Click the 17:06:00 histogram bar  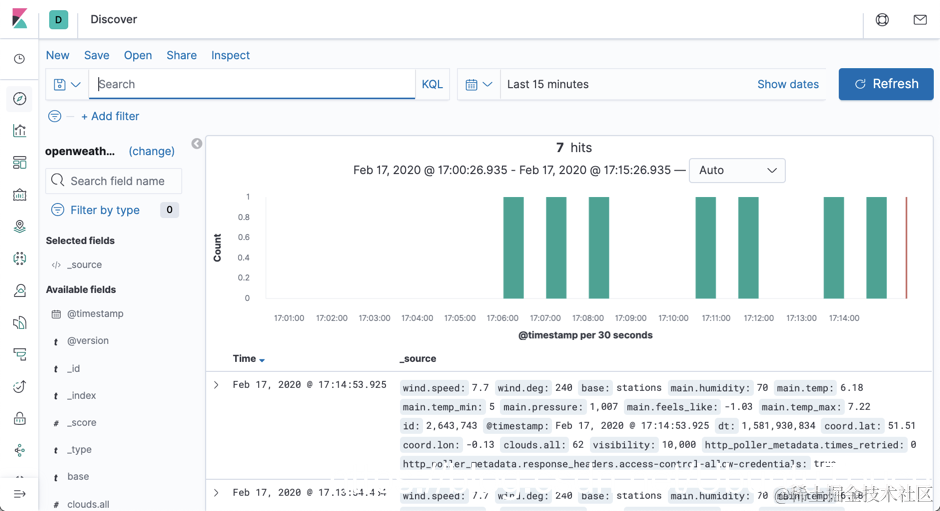pos(513,248)
